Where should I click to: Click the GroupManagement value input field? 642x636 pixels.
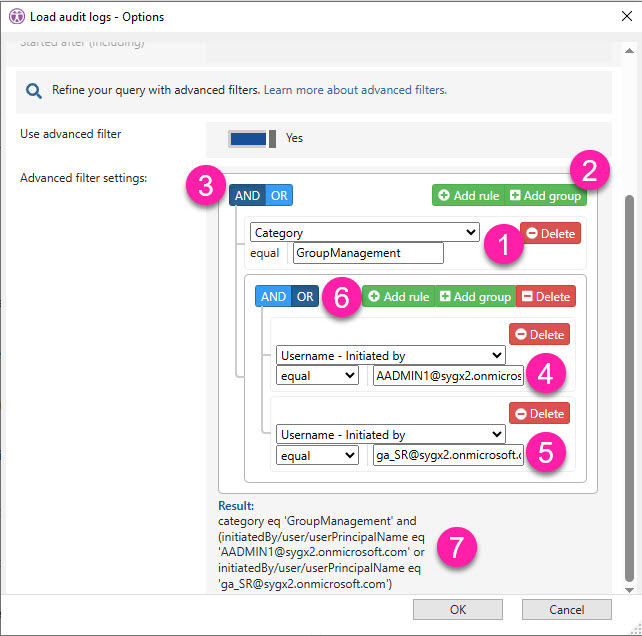367,253
